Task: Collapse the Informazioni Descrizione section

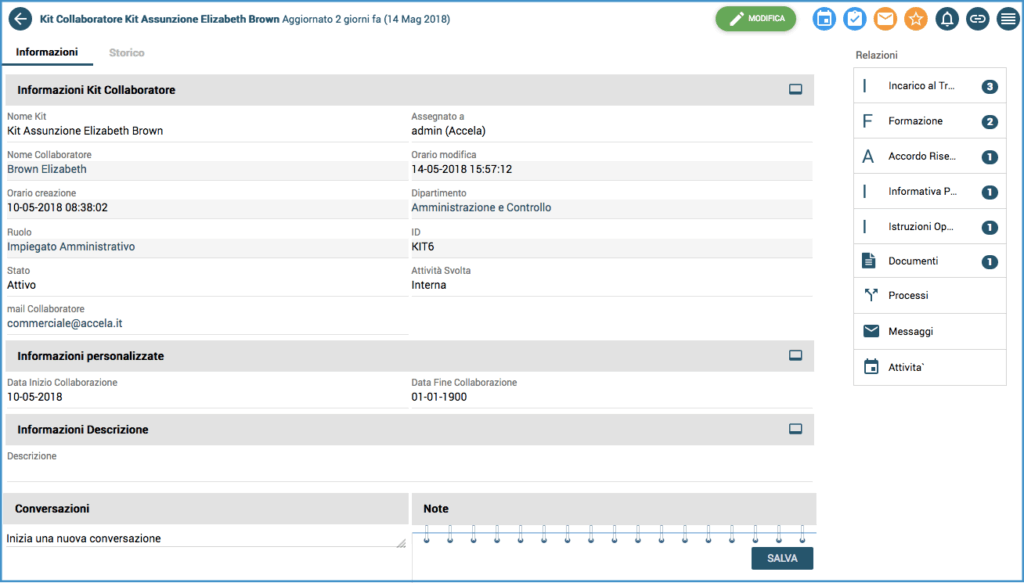Action: [x=796, y=429]
